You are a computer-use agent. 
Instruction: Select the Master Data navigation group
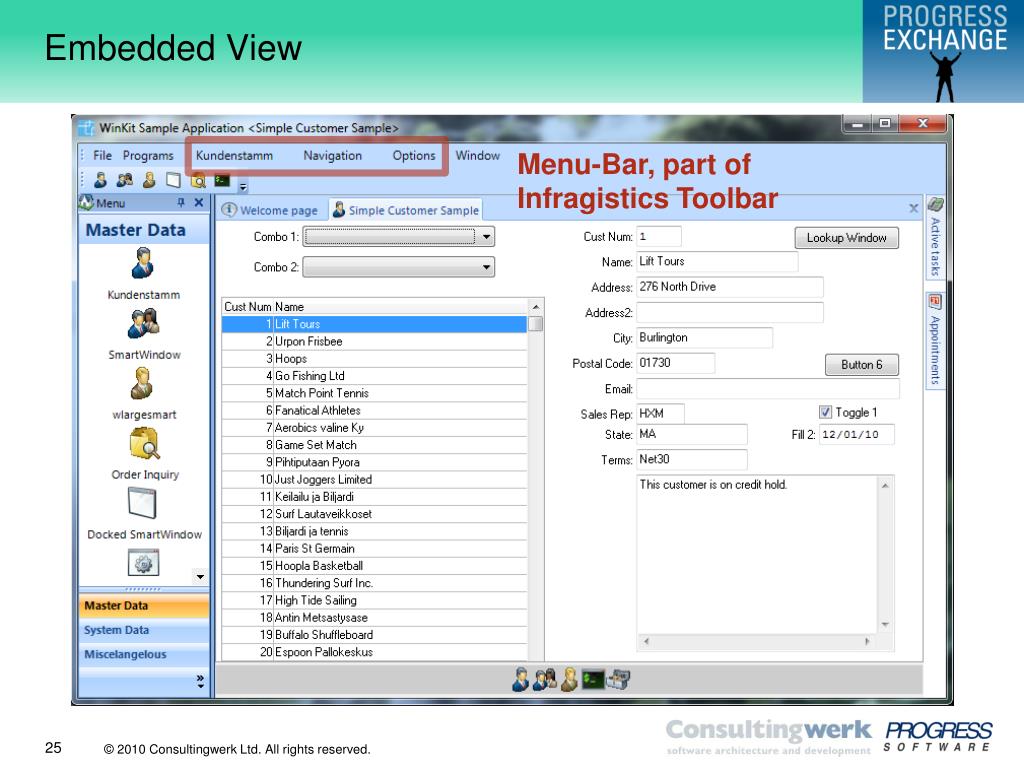[x=144, y=605]
